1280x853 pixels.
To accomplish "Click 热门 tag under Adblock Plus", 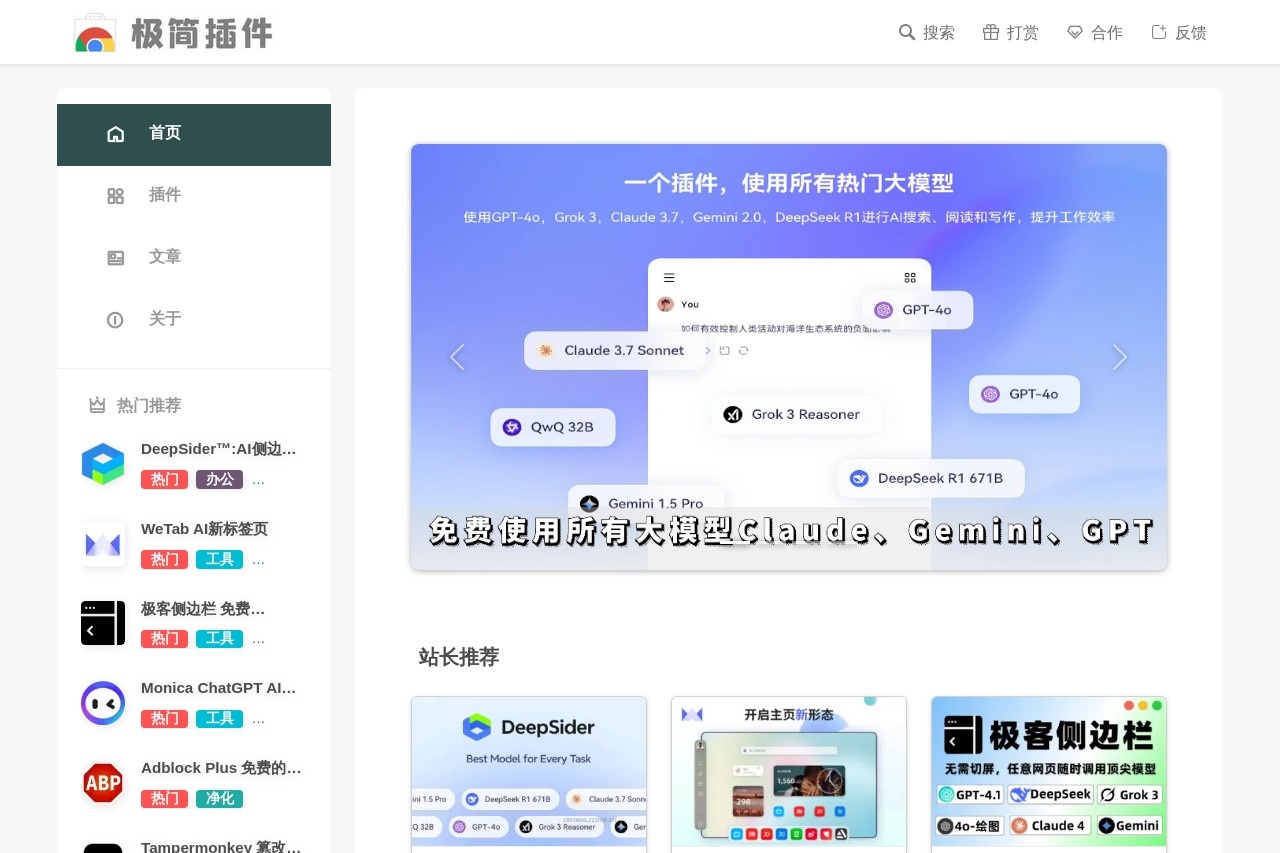I will (164, 798).
